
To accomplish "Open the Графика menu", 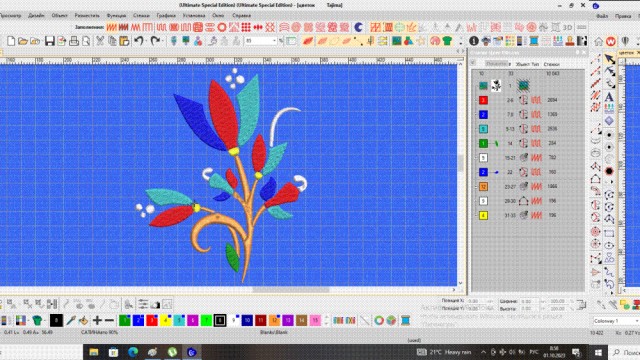I will click(x=166, y=16).
